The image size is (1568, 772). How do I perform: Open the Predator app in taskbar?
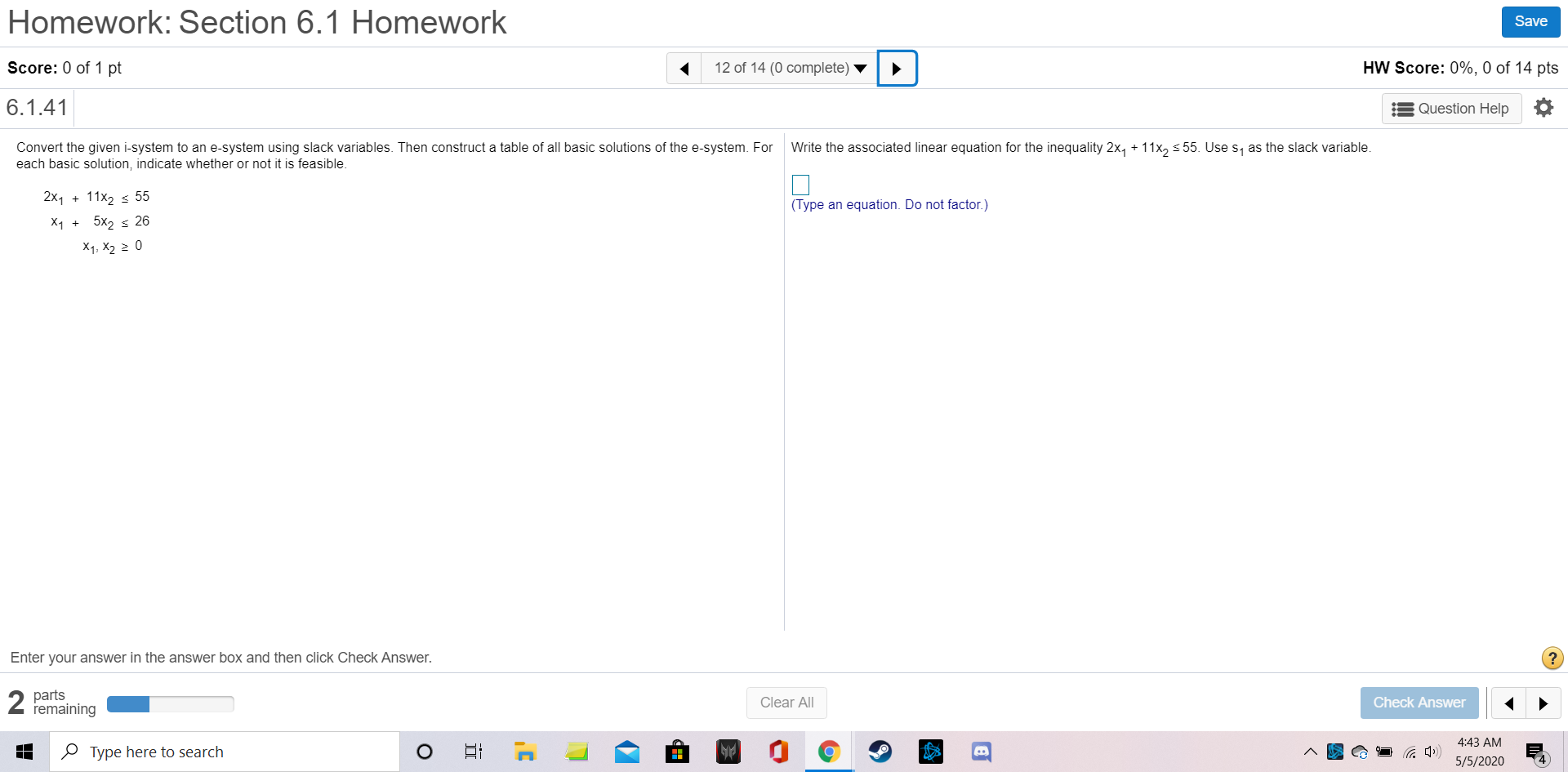728,752
